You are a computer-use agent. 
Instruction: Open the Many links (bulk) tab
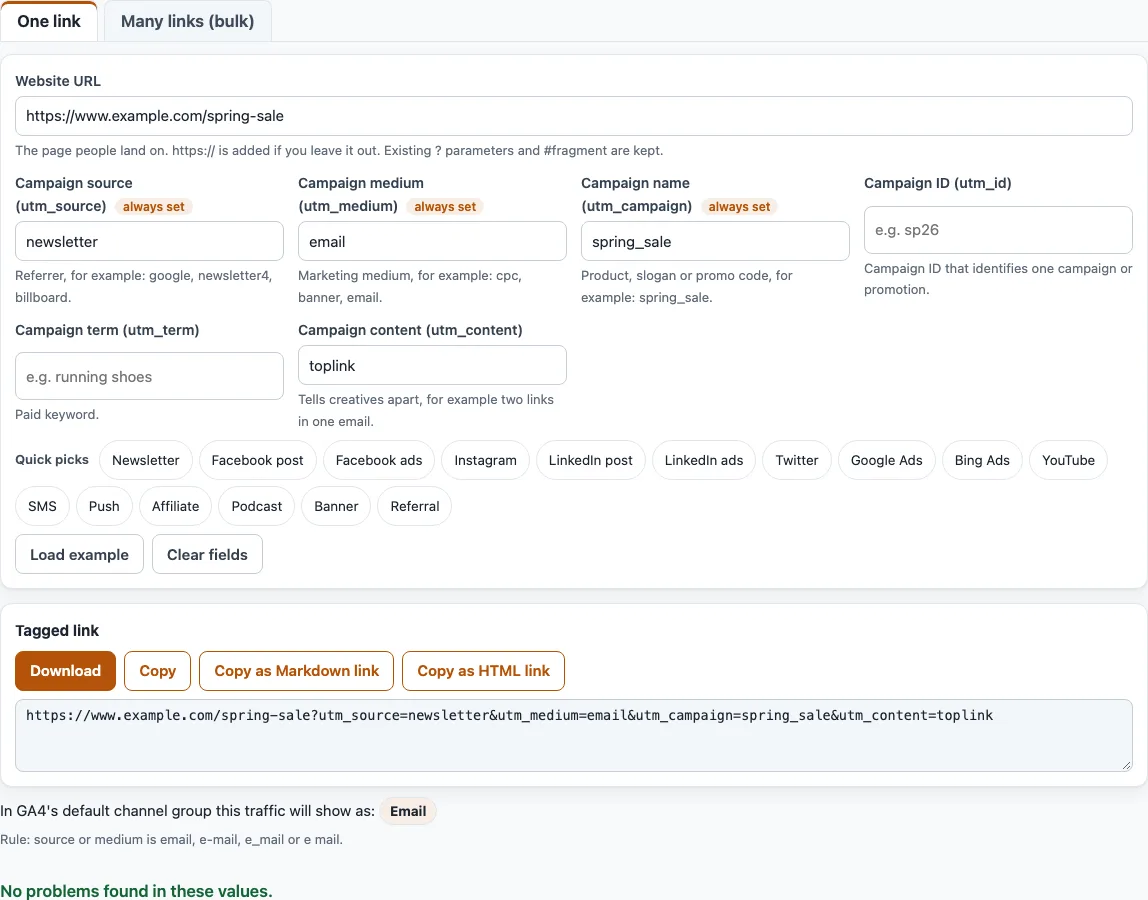(x=187, y=21)
